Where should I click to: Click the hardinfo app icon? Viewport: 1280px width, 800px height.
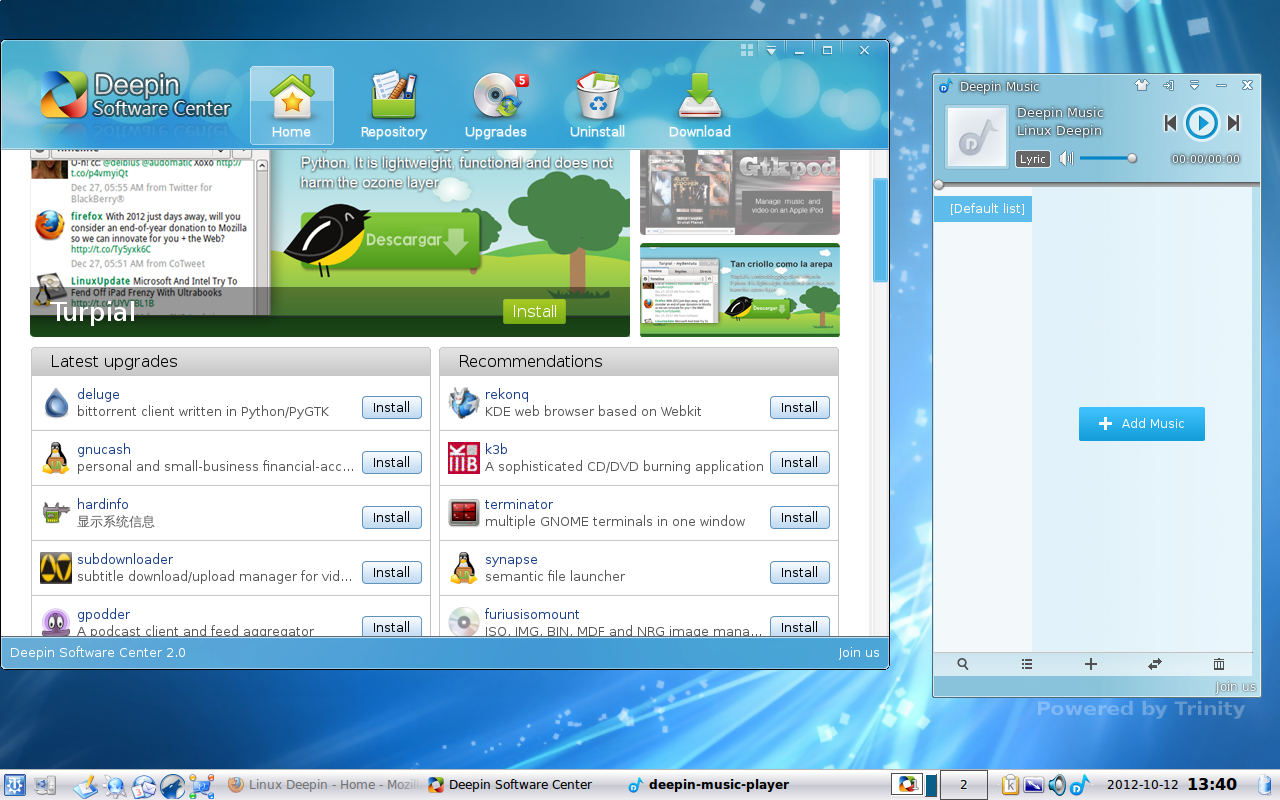pyautogui.click(x=56, y=513)
